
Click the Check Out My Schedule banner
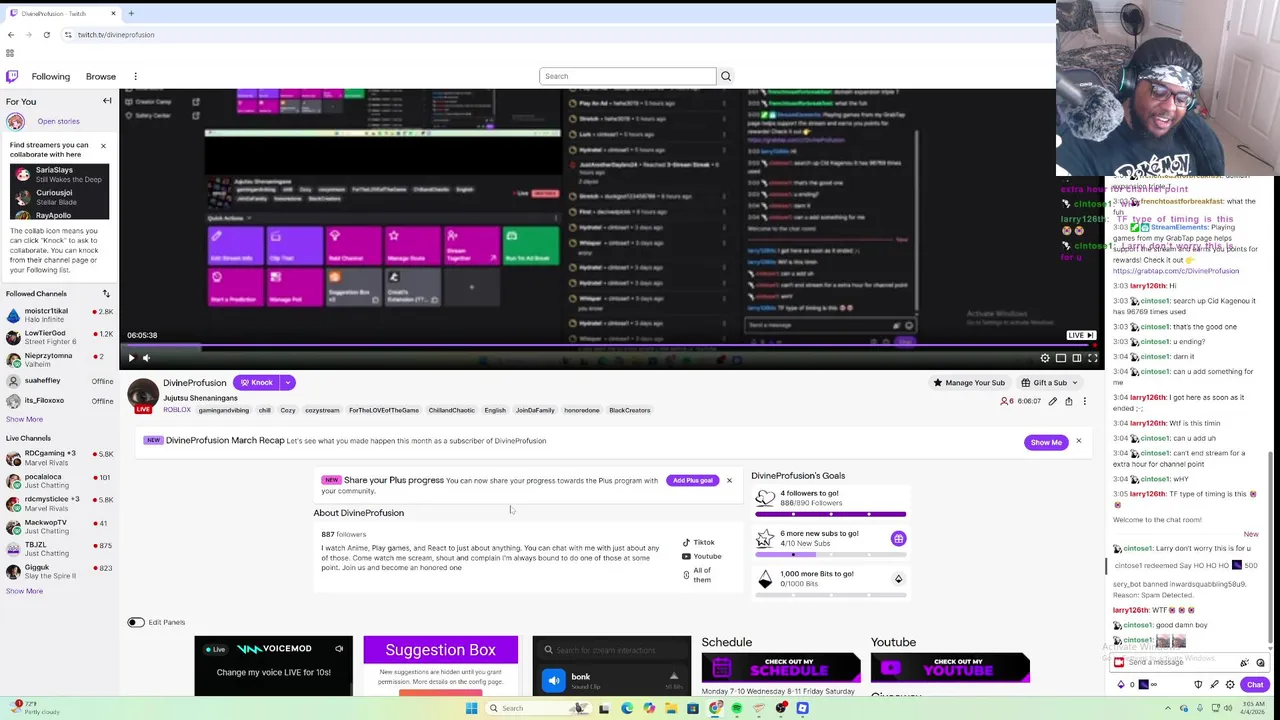click(781, 667)
